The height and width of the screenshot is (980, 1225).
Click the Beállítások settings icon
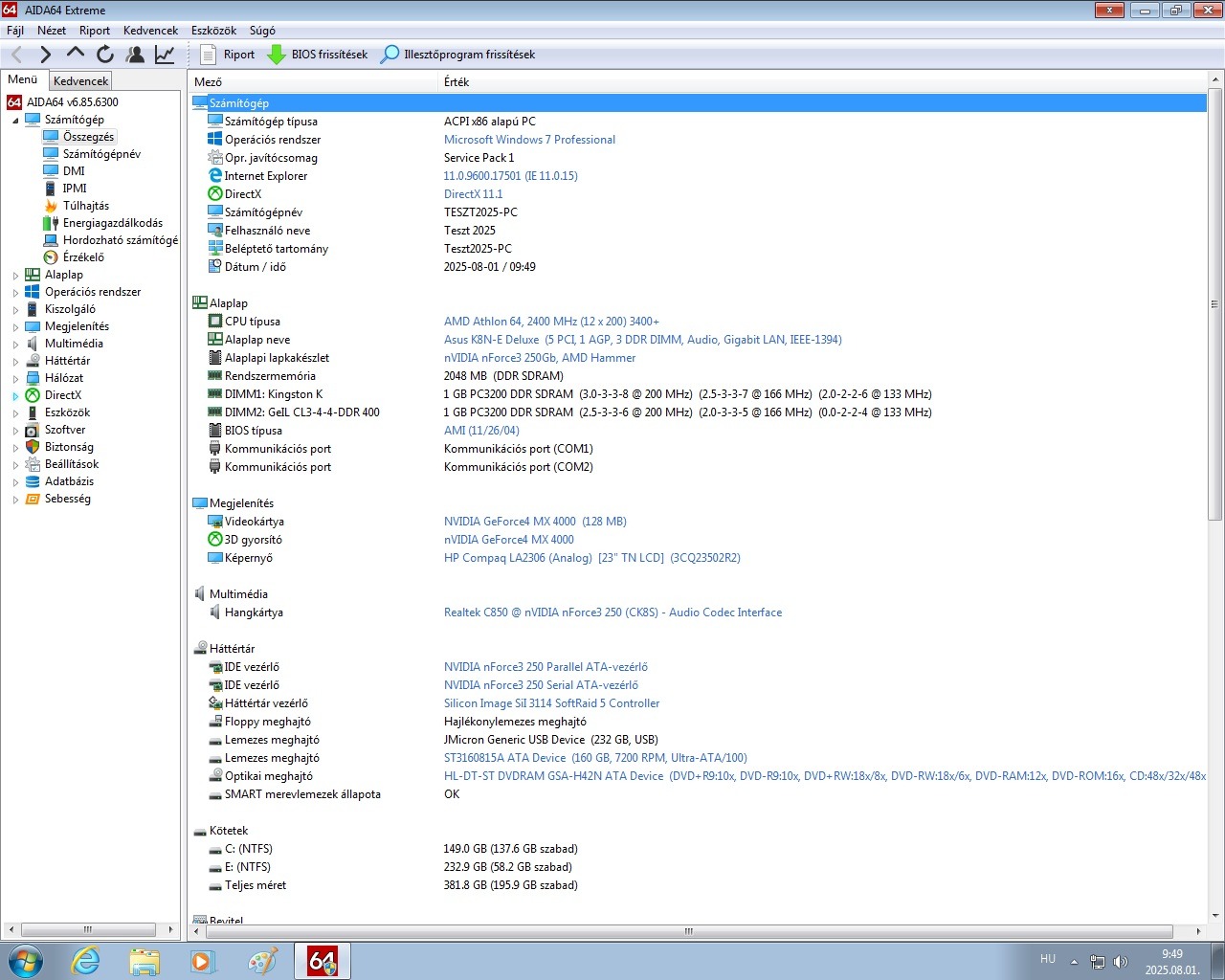(x=33, y=464)
